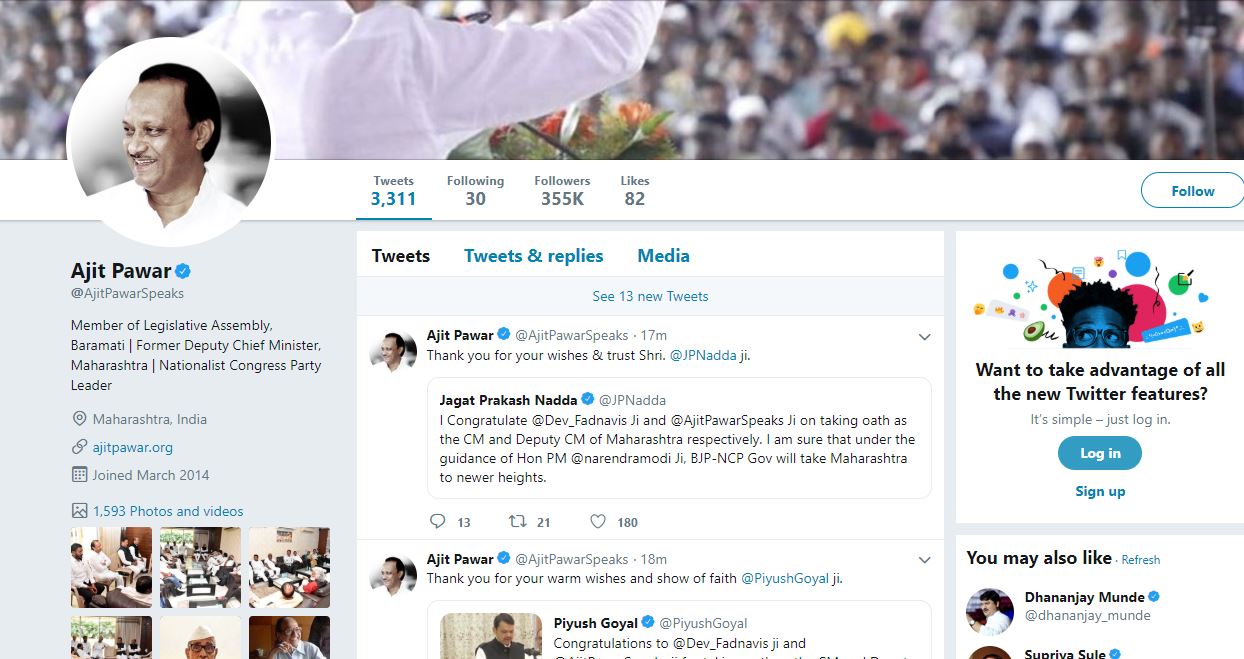
Task: Click the location pin icon by Maharashtra, India
Action: 79,419
